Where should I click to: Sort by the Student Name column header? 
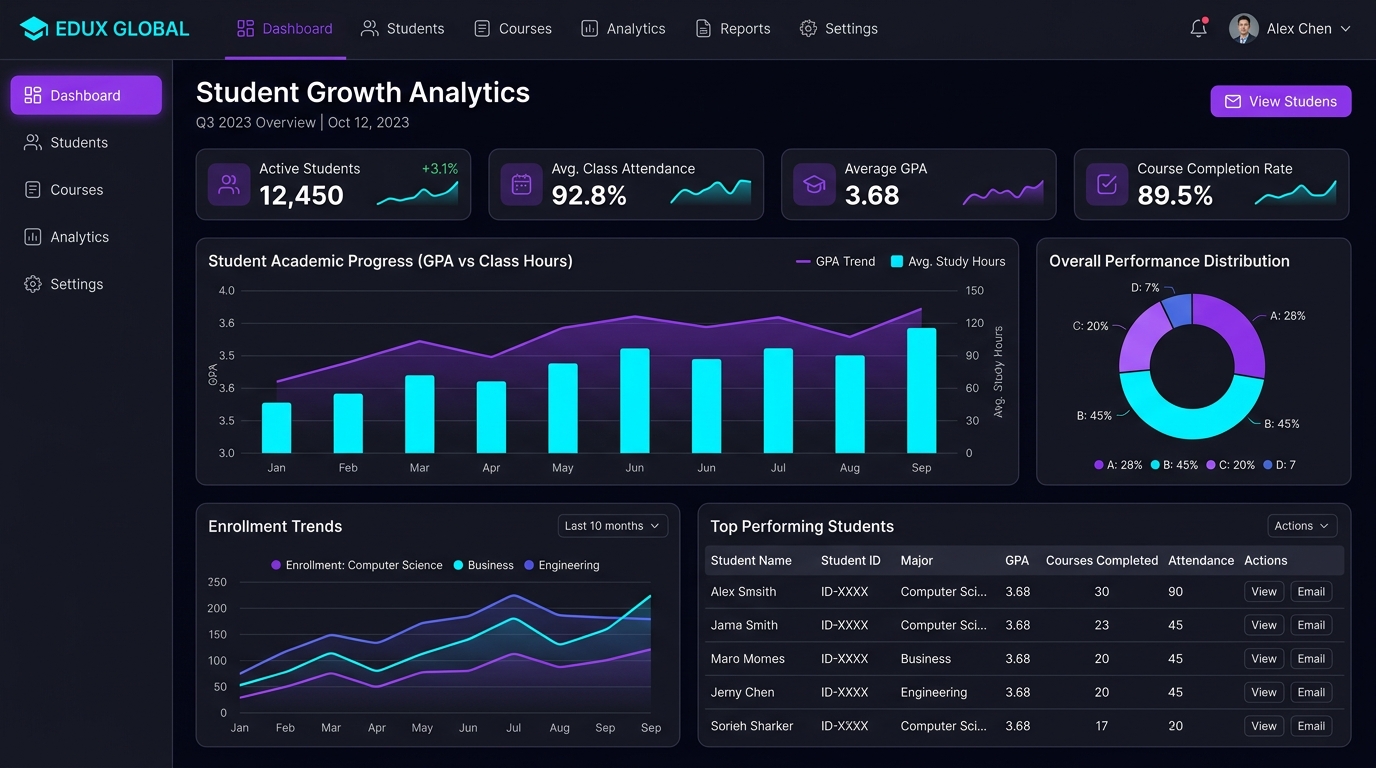point(751,561)
